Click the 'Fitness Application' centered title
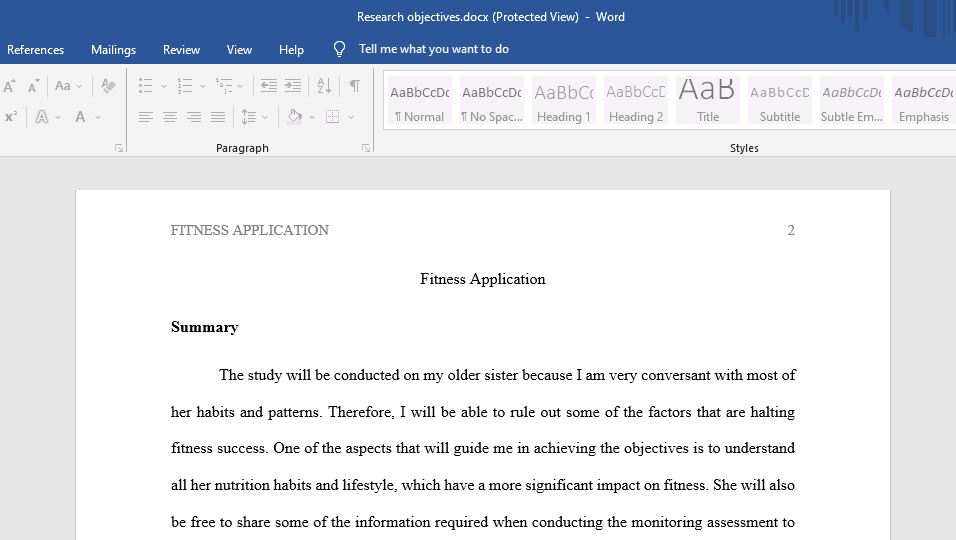956x540 pixels. [482, 279]
